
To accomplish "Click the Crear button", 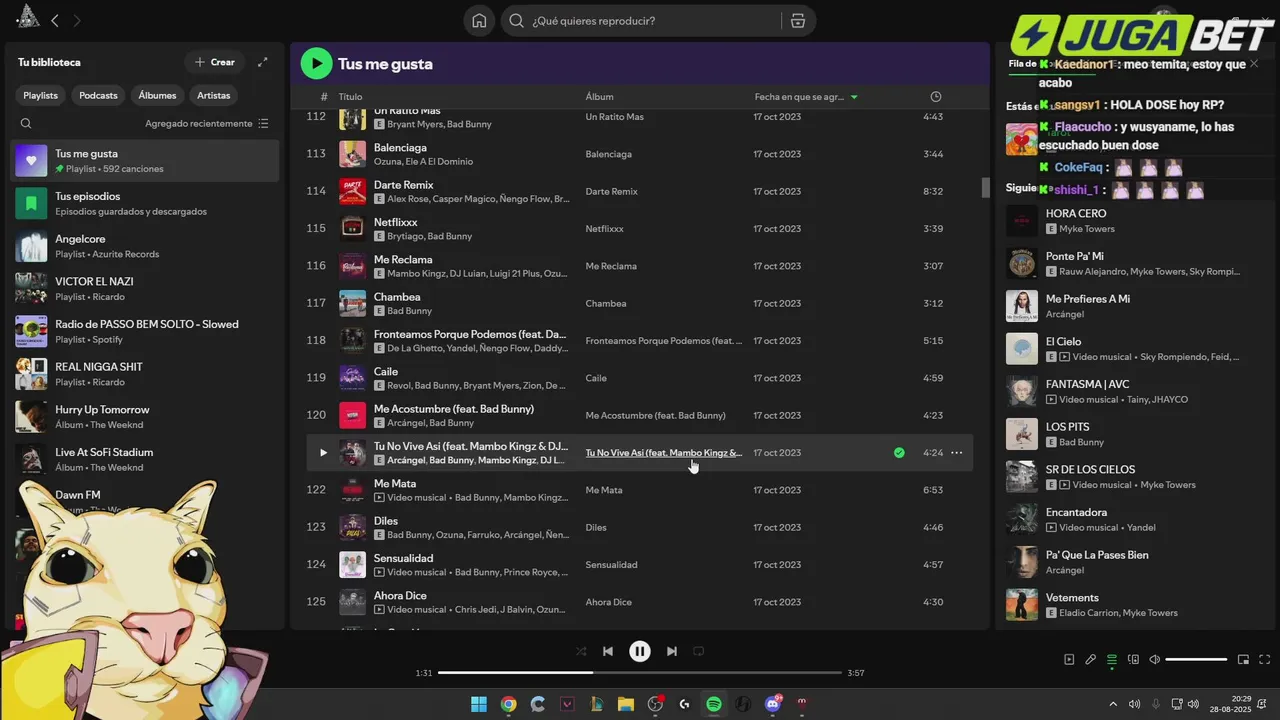I will point(215,62).
